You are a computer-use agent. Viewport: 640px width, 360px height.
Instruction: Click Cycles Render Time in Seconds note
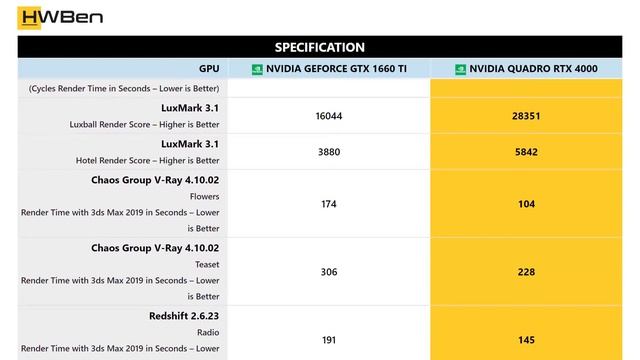(124, 88)
